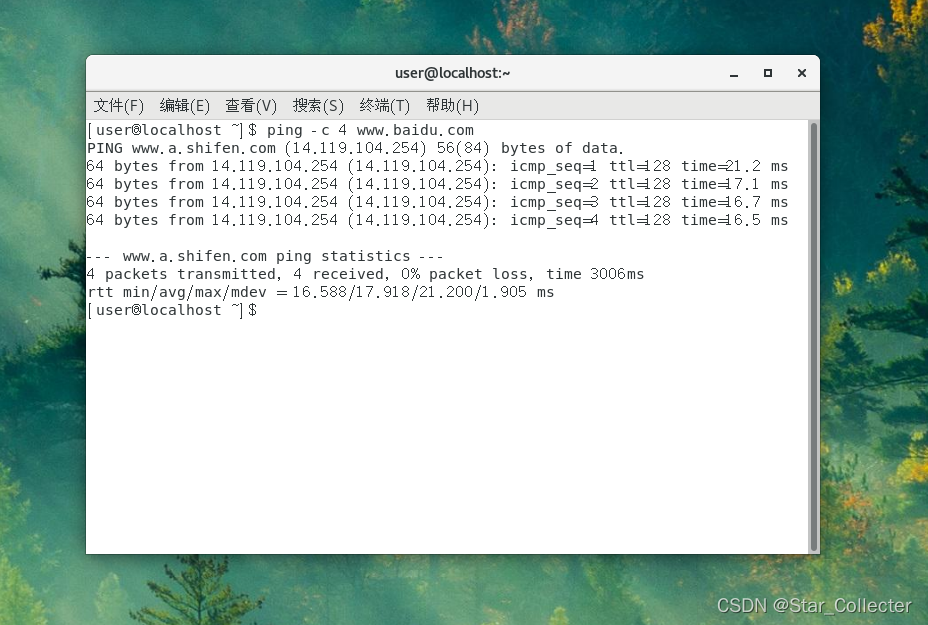
Task: Click the PING www.a.shifen.com header line
Action: pos(355,148)
